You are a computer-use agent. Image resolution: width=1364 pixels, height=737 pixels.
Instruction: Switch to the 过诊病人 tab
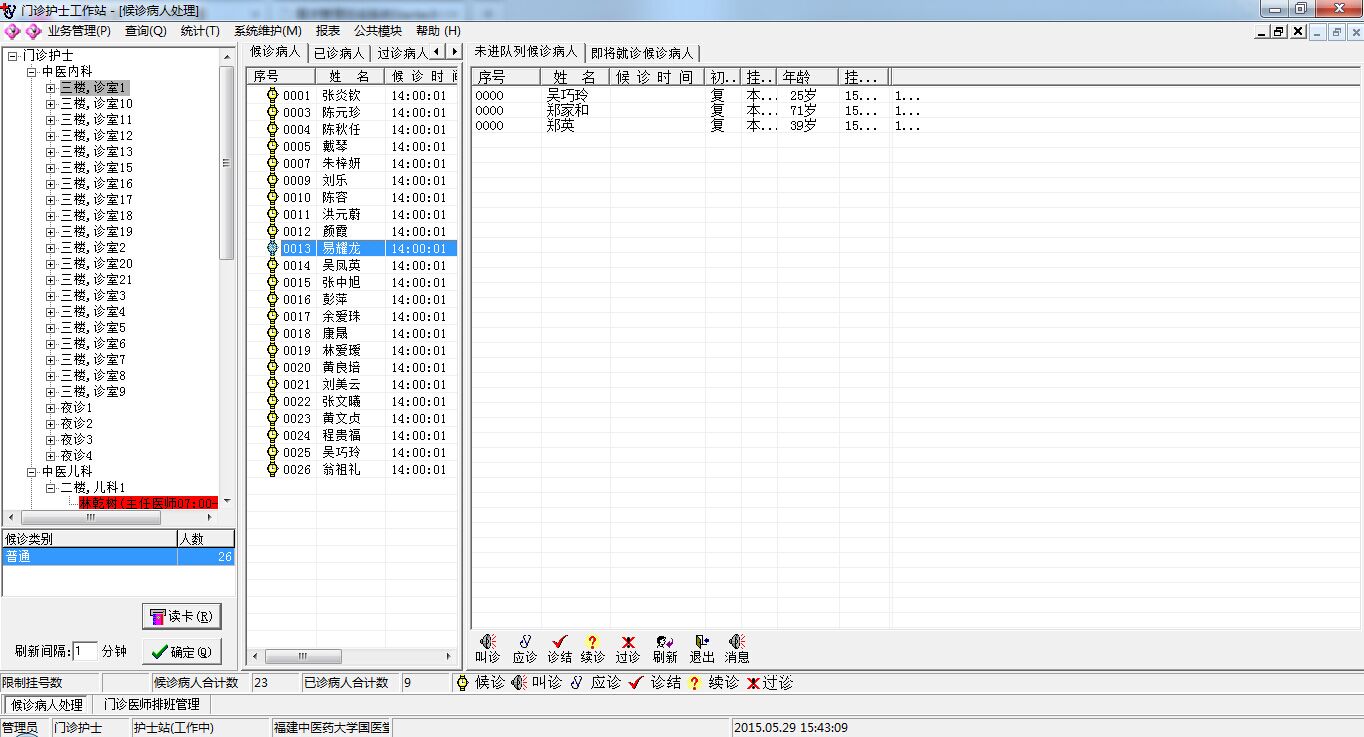(x=402, y=53)
